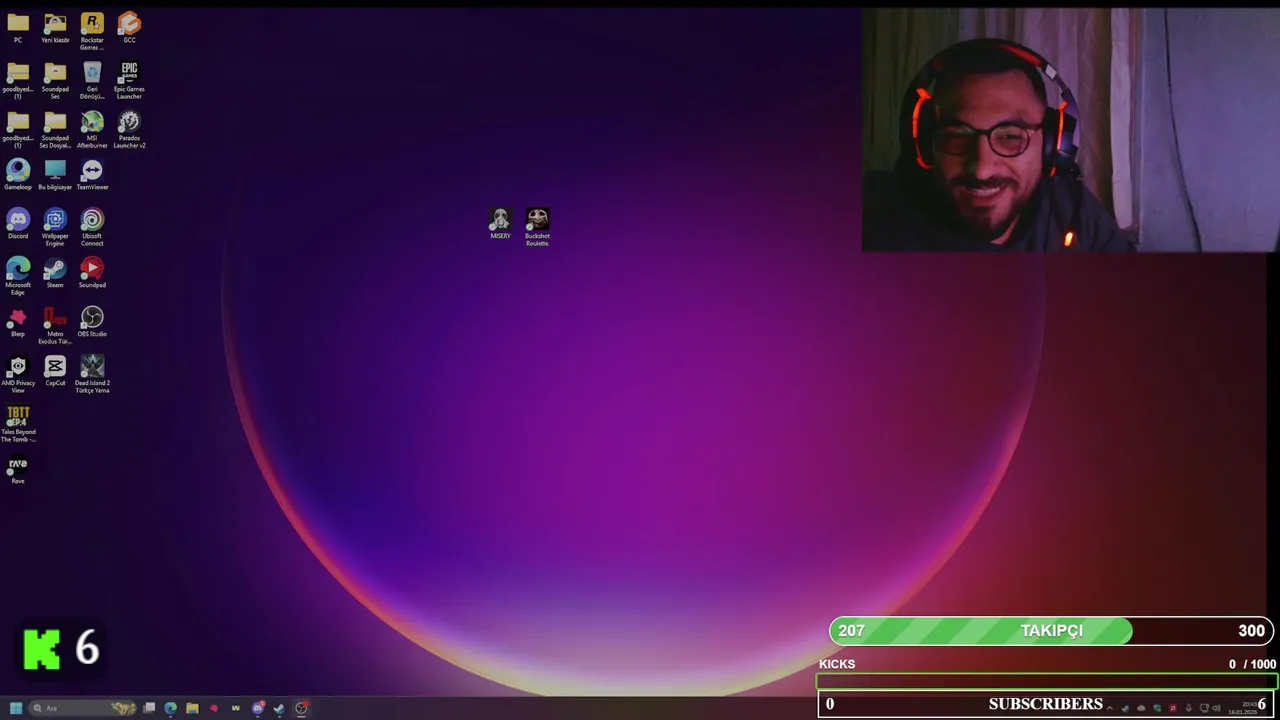Open the PC folder on desktop

[18, 27]
